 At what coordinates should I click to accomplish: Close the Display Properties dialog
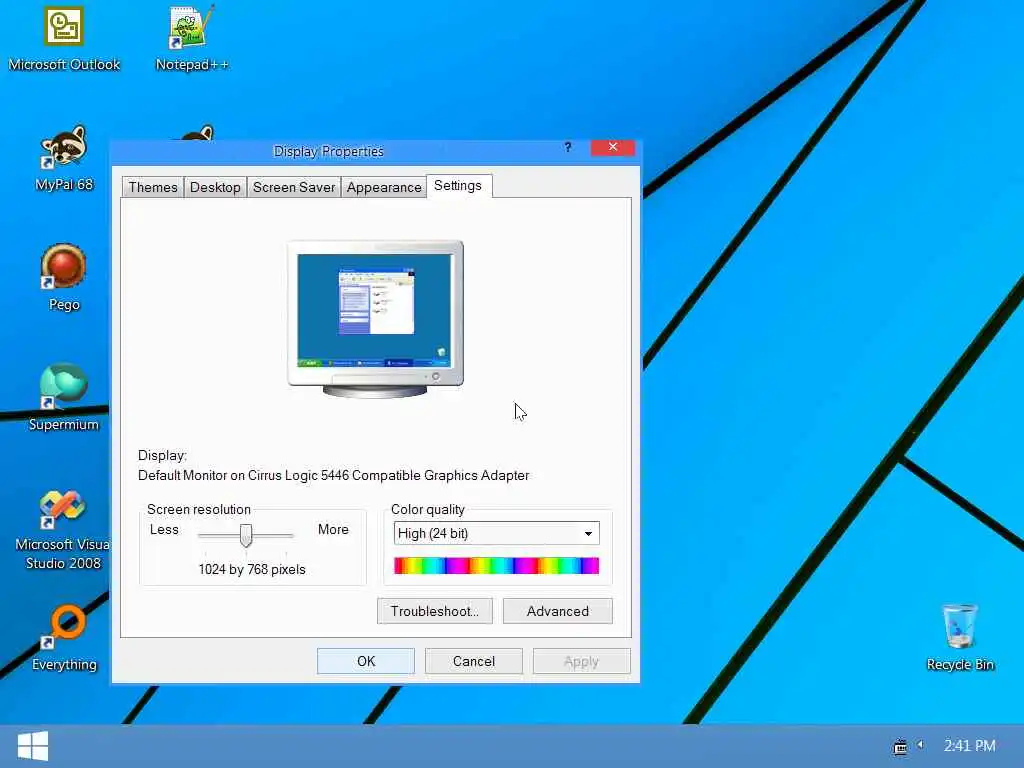pos(613,148)
